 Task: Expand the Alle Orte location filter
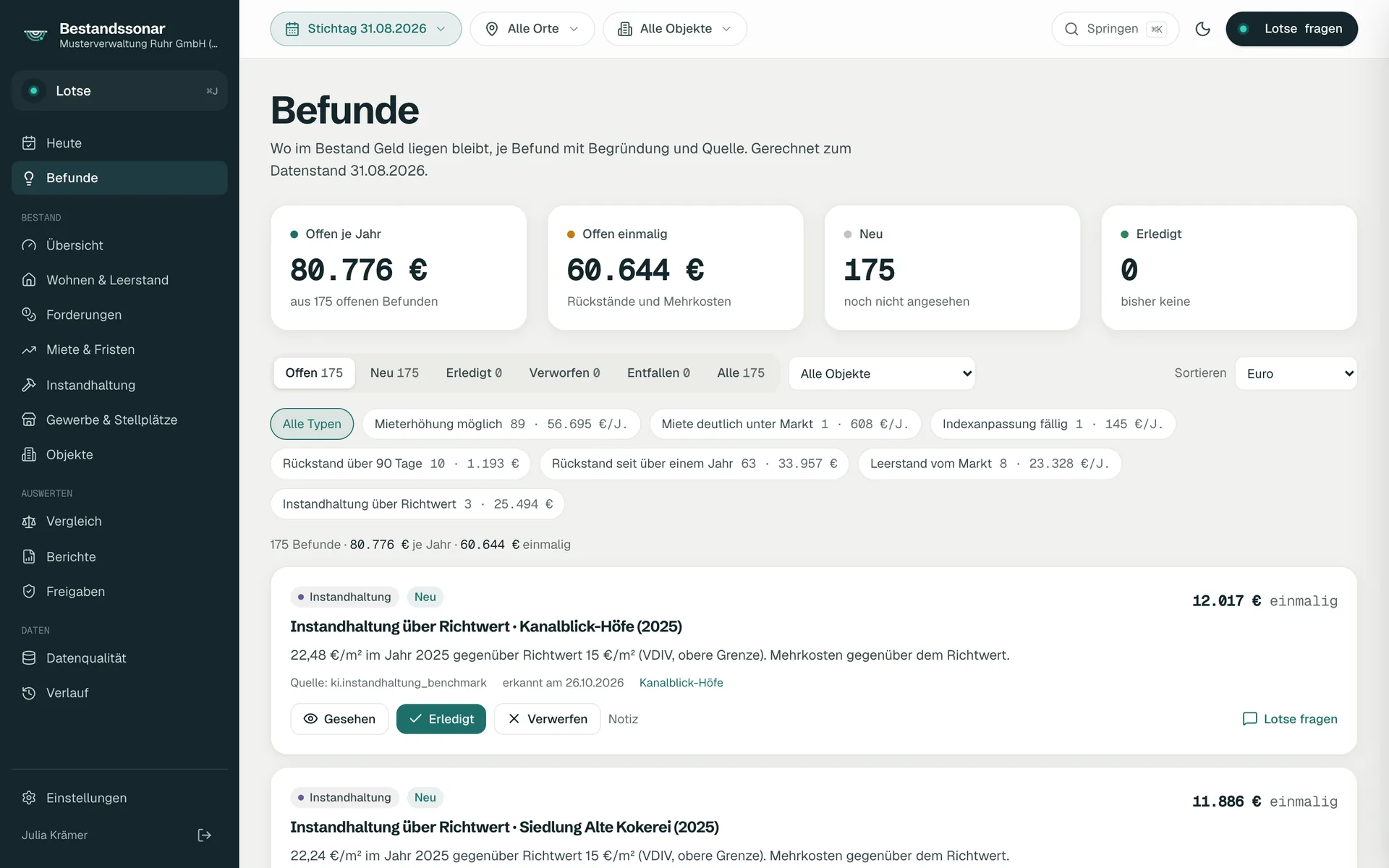pyautogui.click(x=532, y=29)
